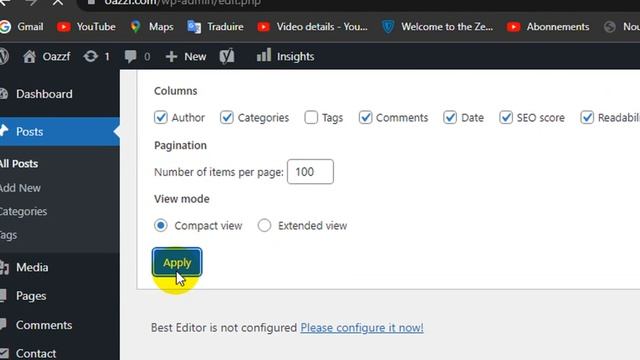Open the Yoast SEO admin bar icon

227,56
